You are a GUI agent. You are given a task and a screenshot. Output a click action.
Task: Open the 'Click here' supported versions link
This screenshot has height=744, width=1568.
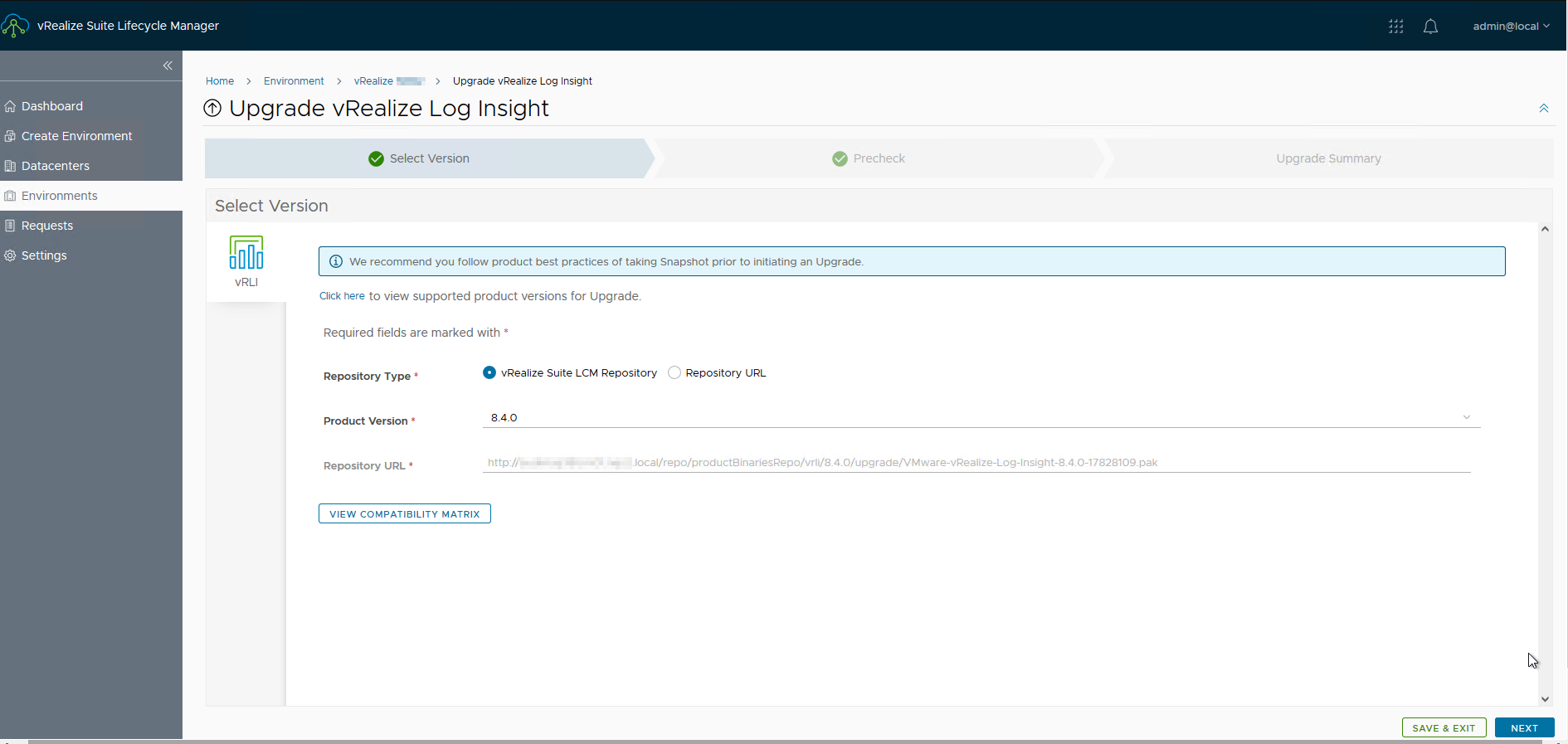point(342,296)
